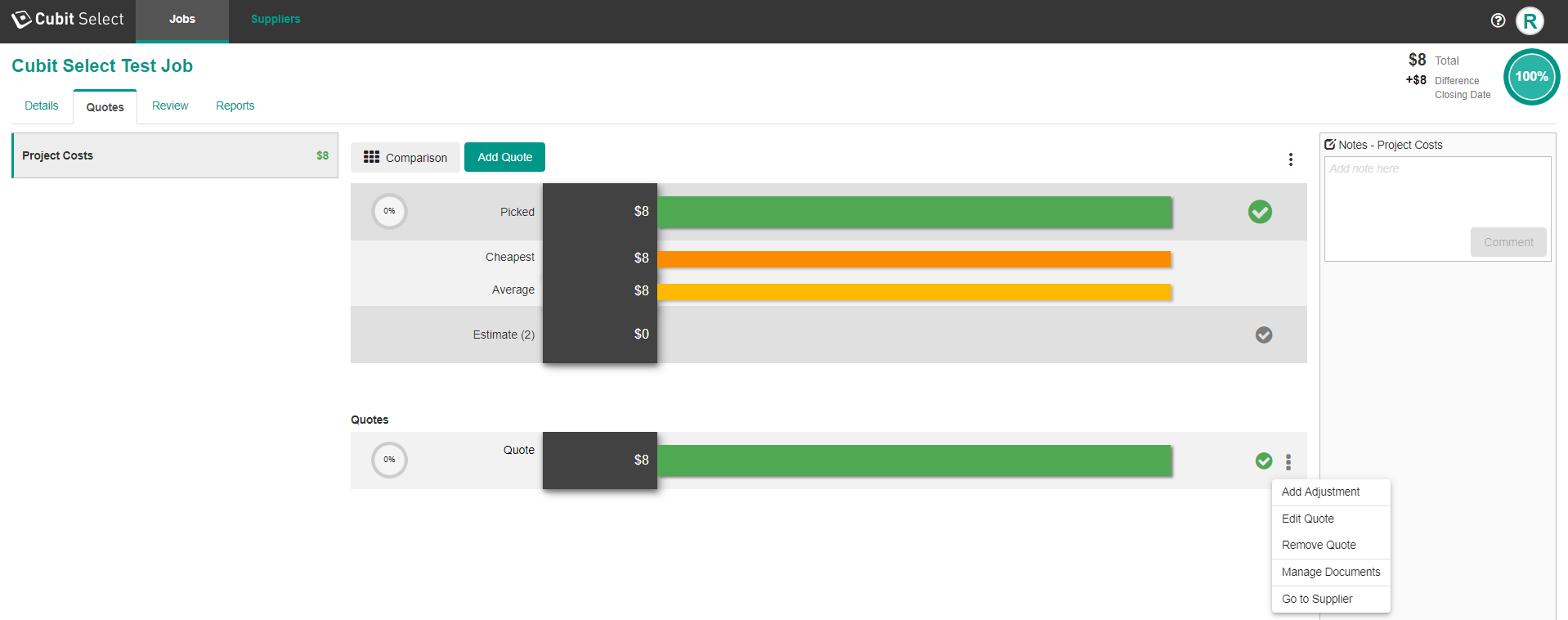Click the Add note here field
This screenshot has height=620, width=1568.
(1437, 192)
